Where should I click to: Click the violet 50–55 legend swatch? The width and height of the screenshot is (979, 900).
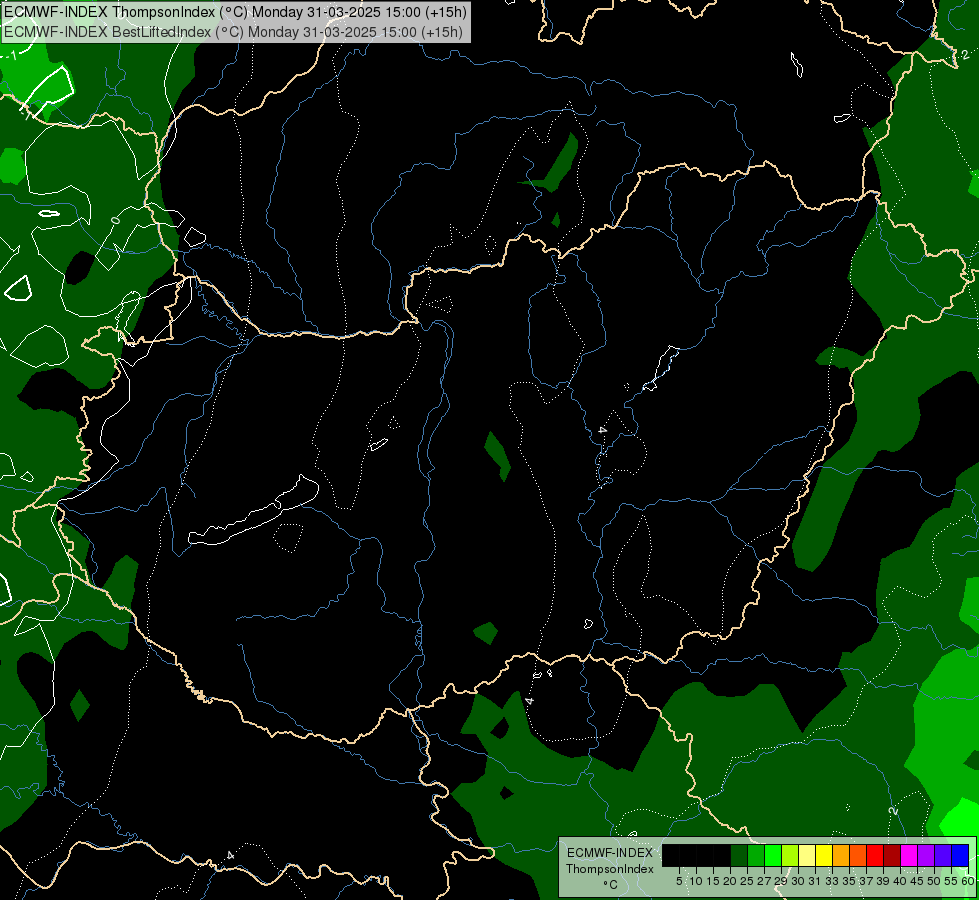(x=943, y=856)
